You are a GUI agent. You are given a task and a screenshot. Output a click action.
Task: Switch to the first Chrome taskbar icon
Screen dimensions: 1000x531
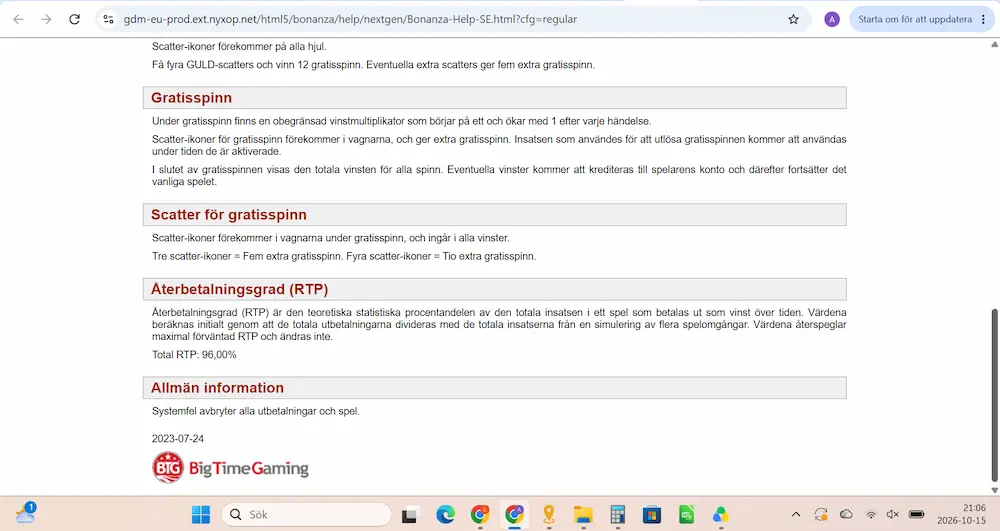[480, 514]
